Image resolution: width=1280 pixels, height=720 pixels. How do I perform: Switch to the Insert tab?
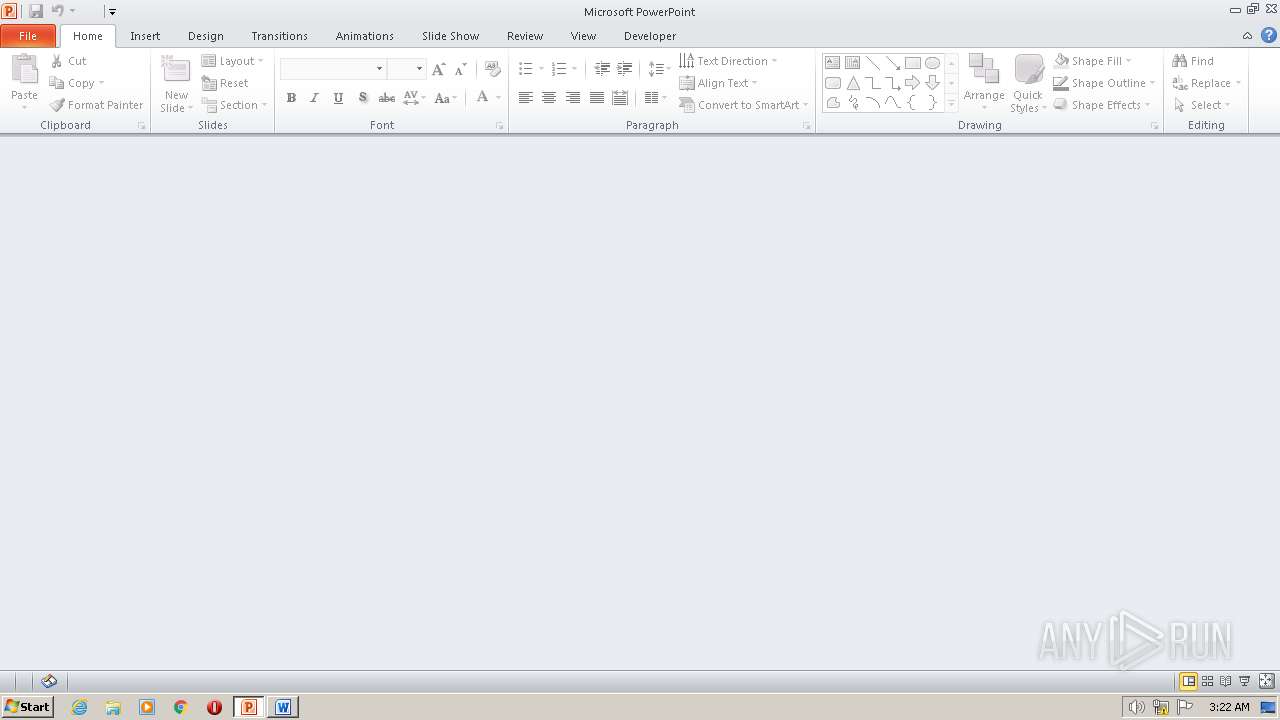[145, 36]
